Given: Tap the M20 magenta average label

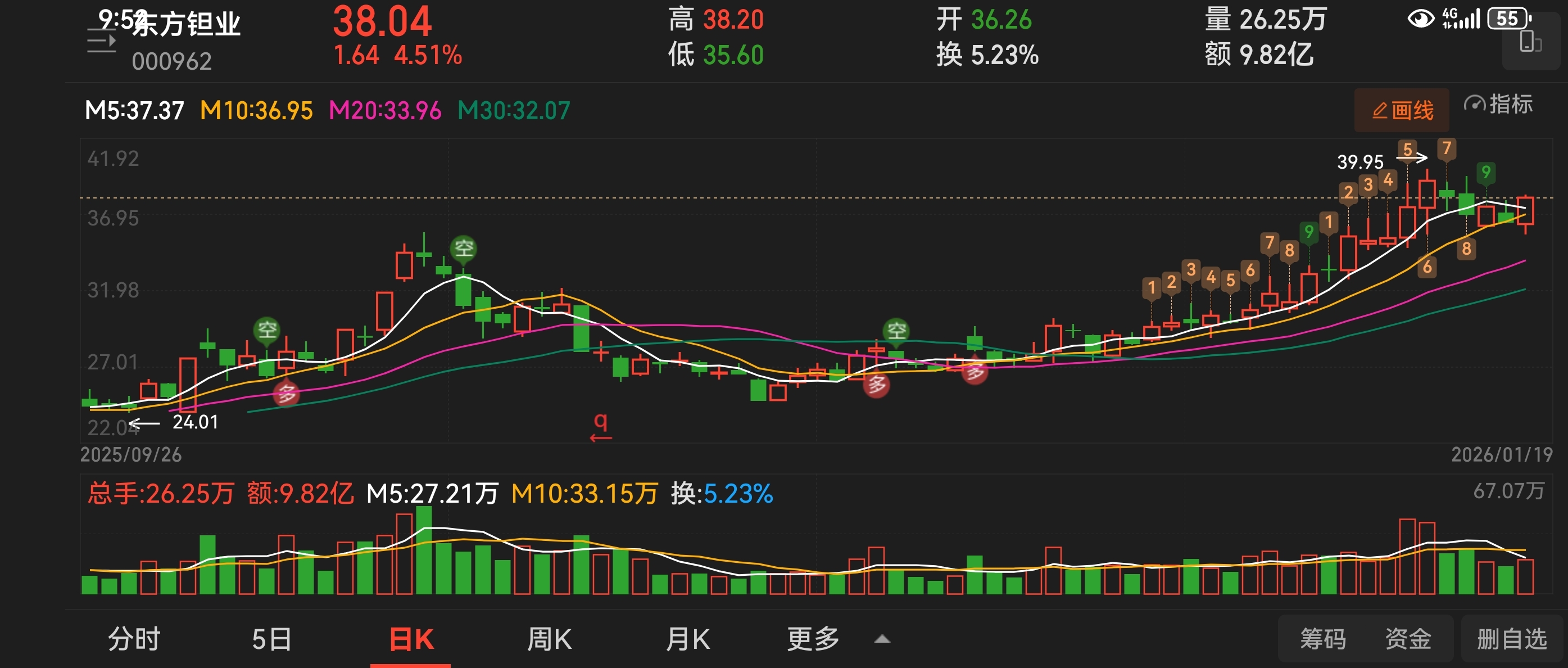Looking at the screenshot, I should (385, 111).
